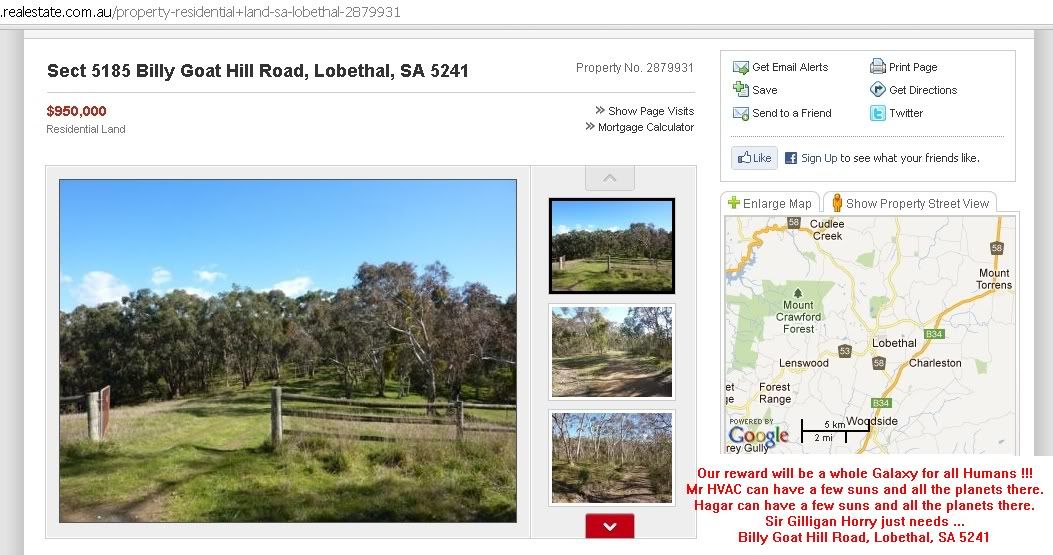Click the Facebook Like thumbs-up button
1053x555 pixels.
(754, 158)
